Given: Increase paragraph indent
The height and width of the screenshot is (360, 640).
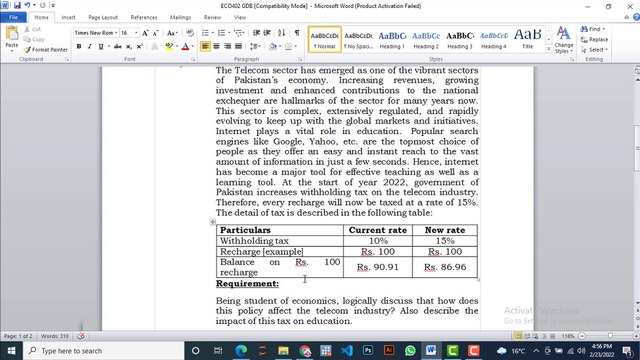Looking at the screenshot, I should (x=267, y=33).
